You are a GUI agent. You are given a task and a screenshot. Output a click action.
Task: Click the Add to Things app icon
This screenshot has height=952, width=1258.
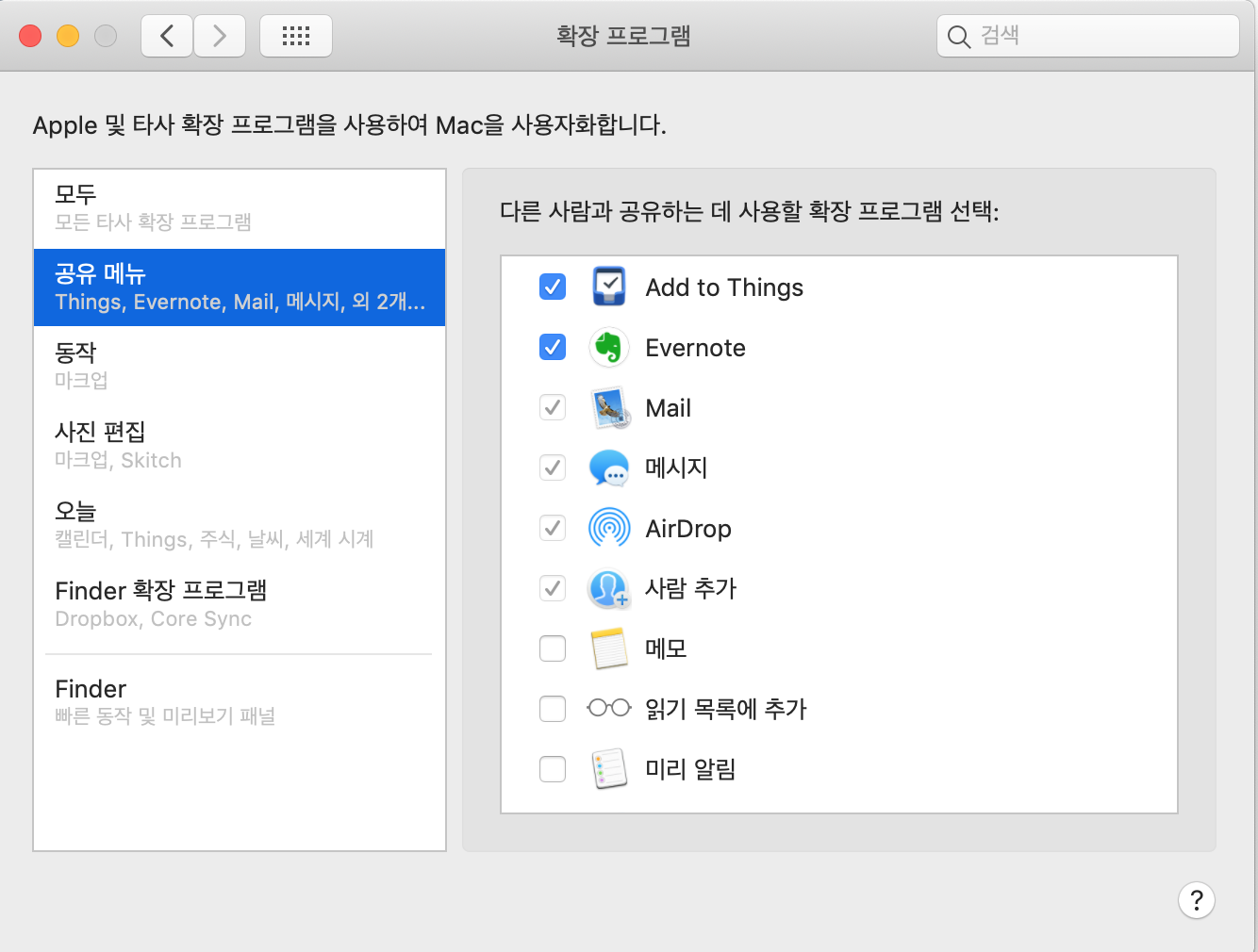(609, 287)
